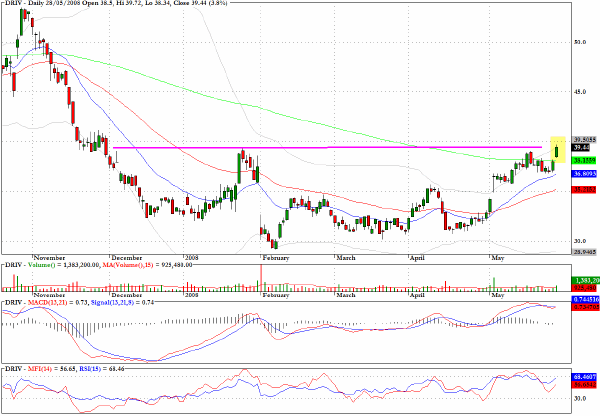Click the DRIV MFI(14) RSI(15) panel title
The width and height of the screenshot is (600, 416).
coord(64,369)
